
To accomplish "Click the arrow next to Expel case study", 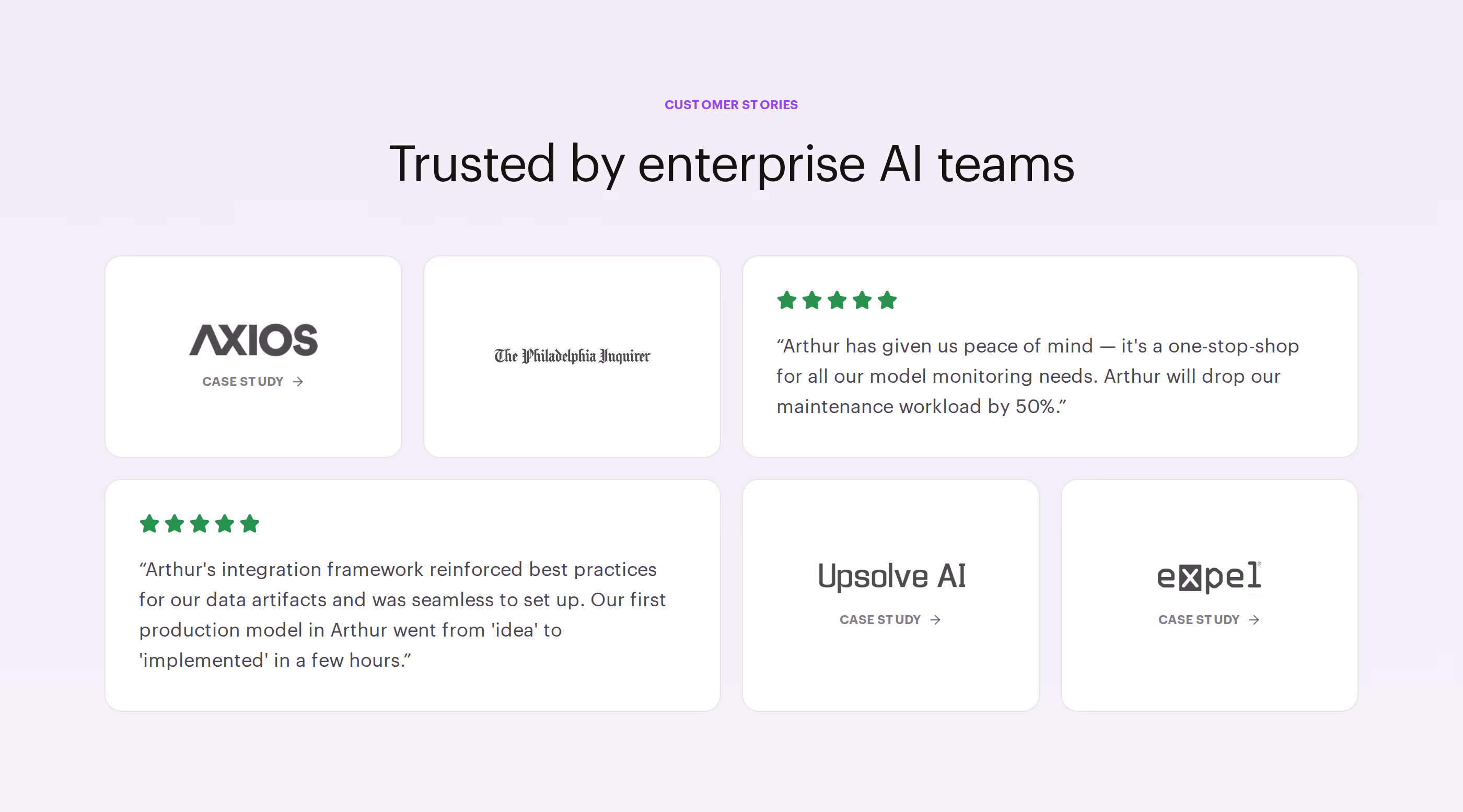I will [1255, 620].
